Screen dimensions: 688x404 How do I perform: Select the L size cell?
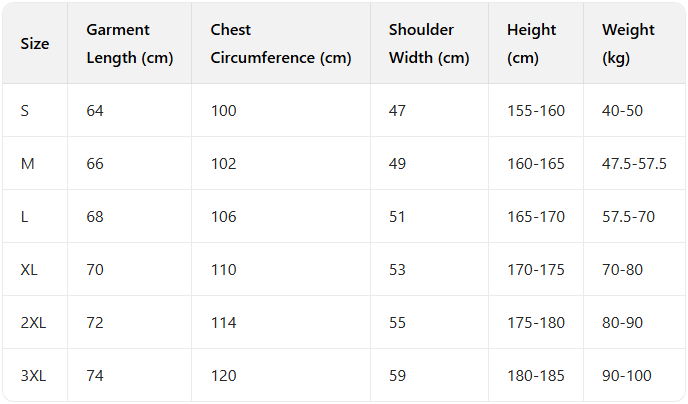pos(25,217)
